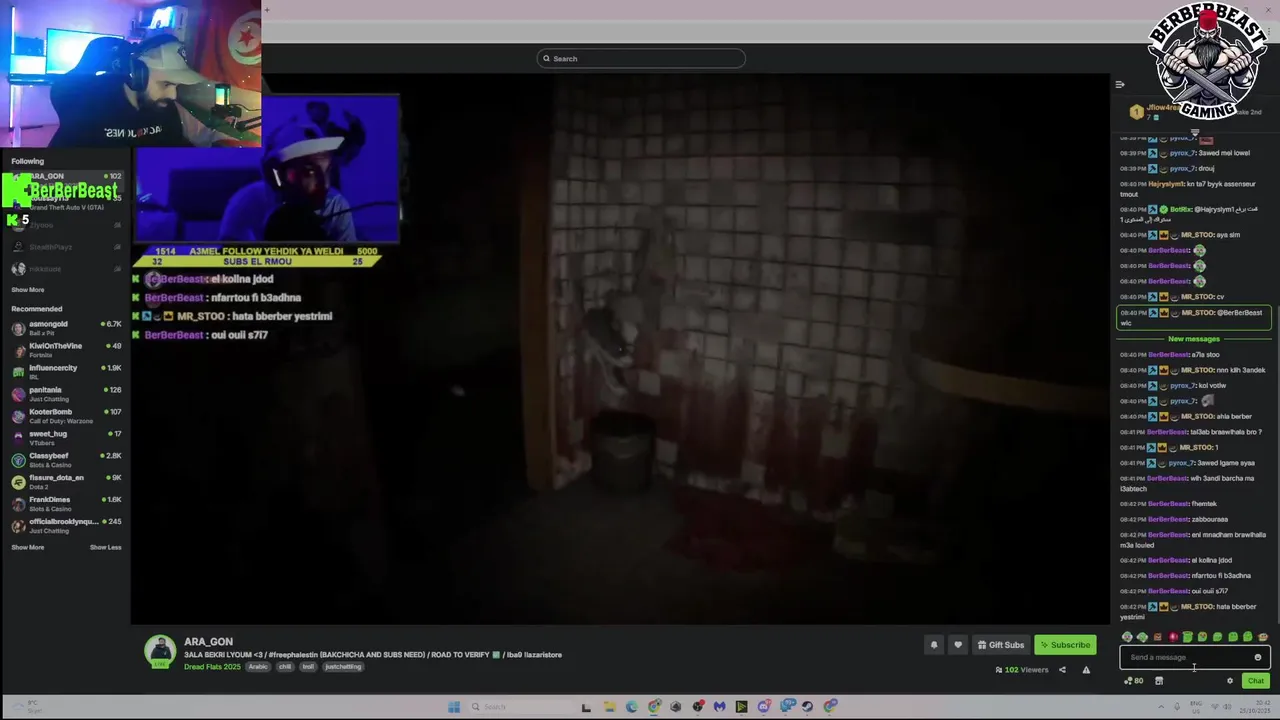Select sweet_hug VTubers channel
The width and height of the screenshot is (1280, 720).
click(66, 438)
